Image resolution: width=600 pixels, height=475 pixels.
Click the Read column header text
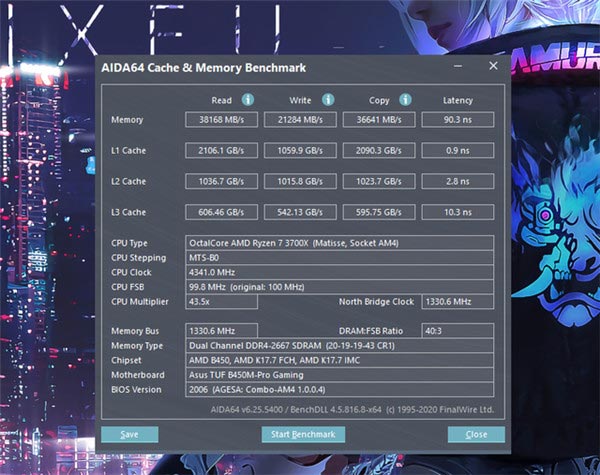pyautogui.click(x=222, y=100)
